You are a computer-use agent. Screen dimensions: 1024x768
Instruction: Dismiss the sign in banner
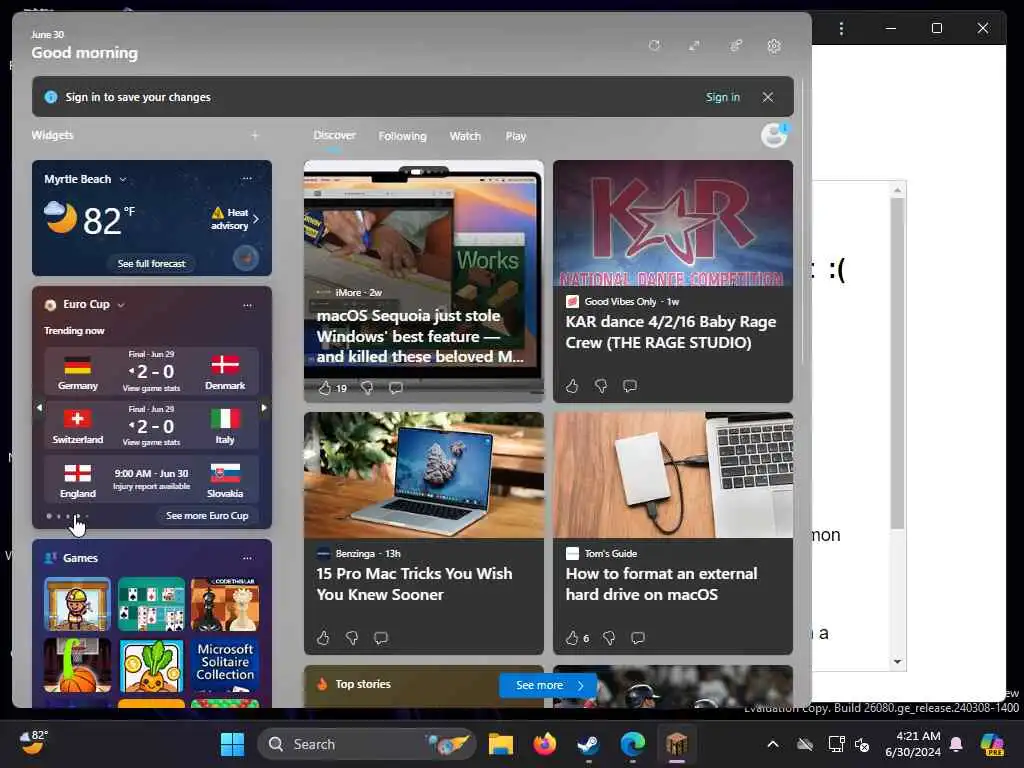coord(767,97)
